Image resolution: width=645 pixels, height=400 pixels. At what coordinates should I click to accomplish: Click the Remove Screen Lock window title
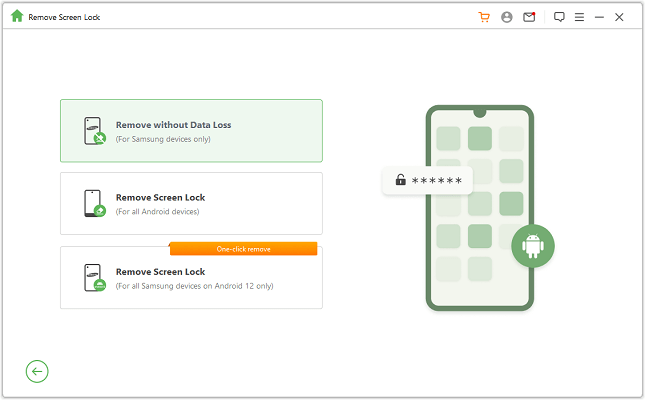(x=64, y=17)
